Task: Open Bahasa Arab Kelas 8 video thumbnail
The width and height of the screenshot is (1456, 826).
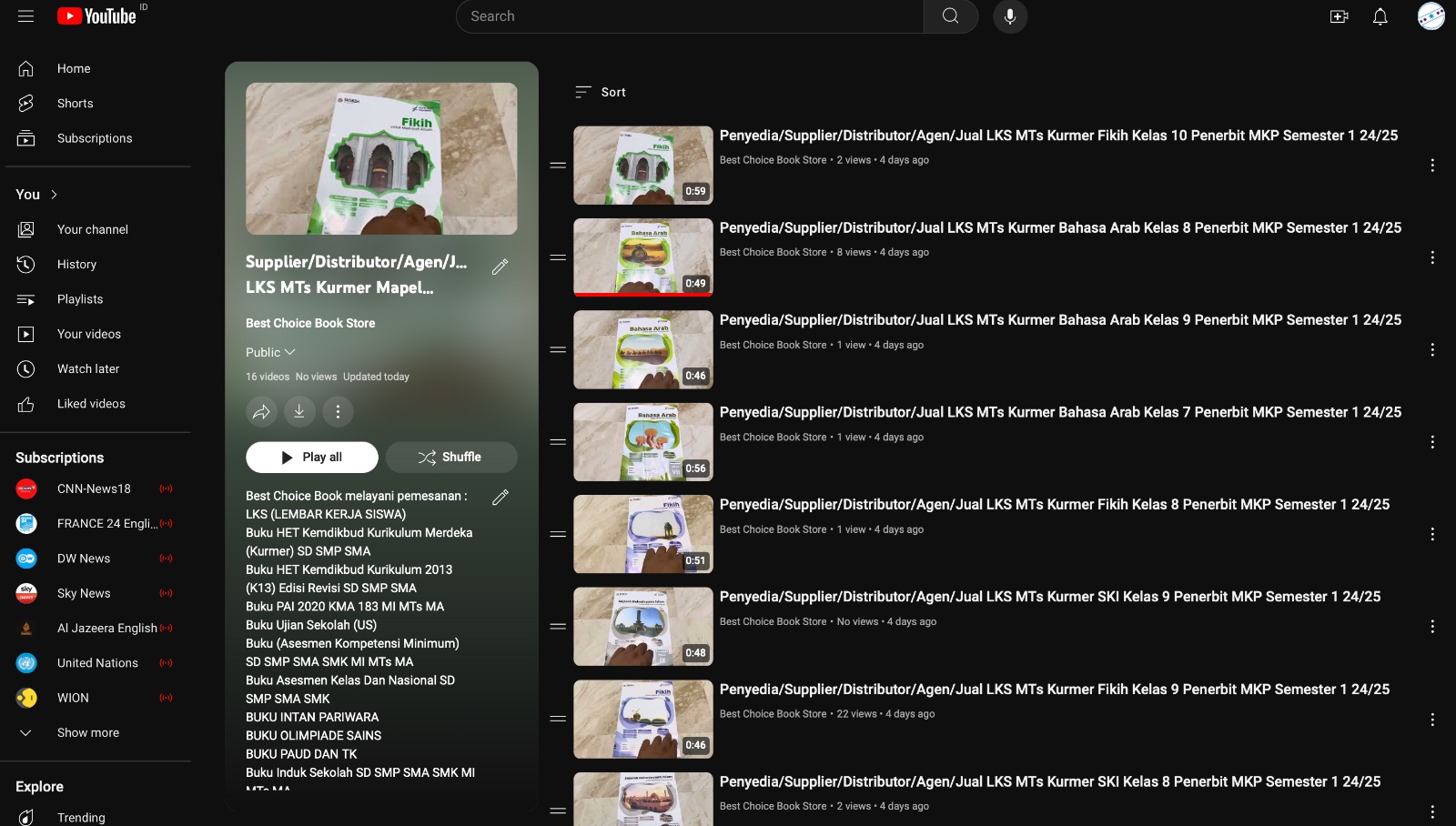Action: [642, 257]
